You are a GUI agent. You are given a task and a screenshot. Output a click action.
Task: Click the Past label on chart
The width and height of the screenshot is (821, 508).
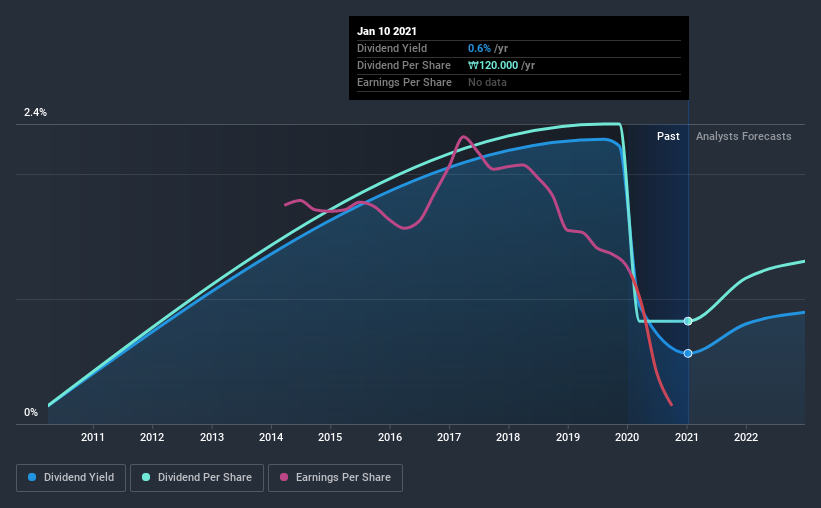coord(668,136)
